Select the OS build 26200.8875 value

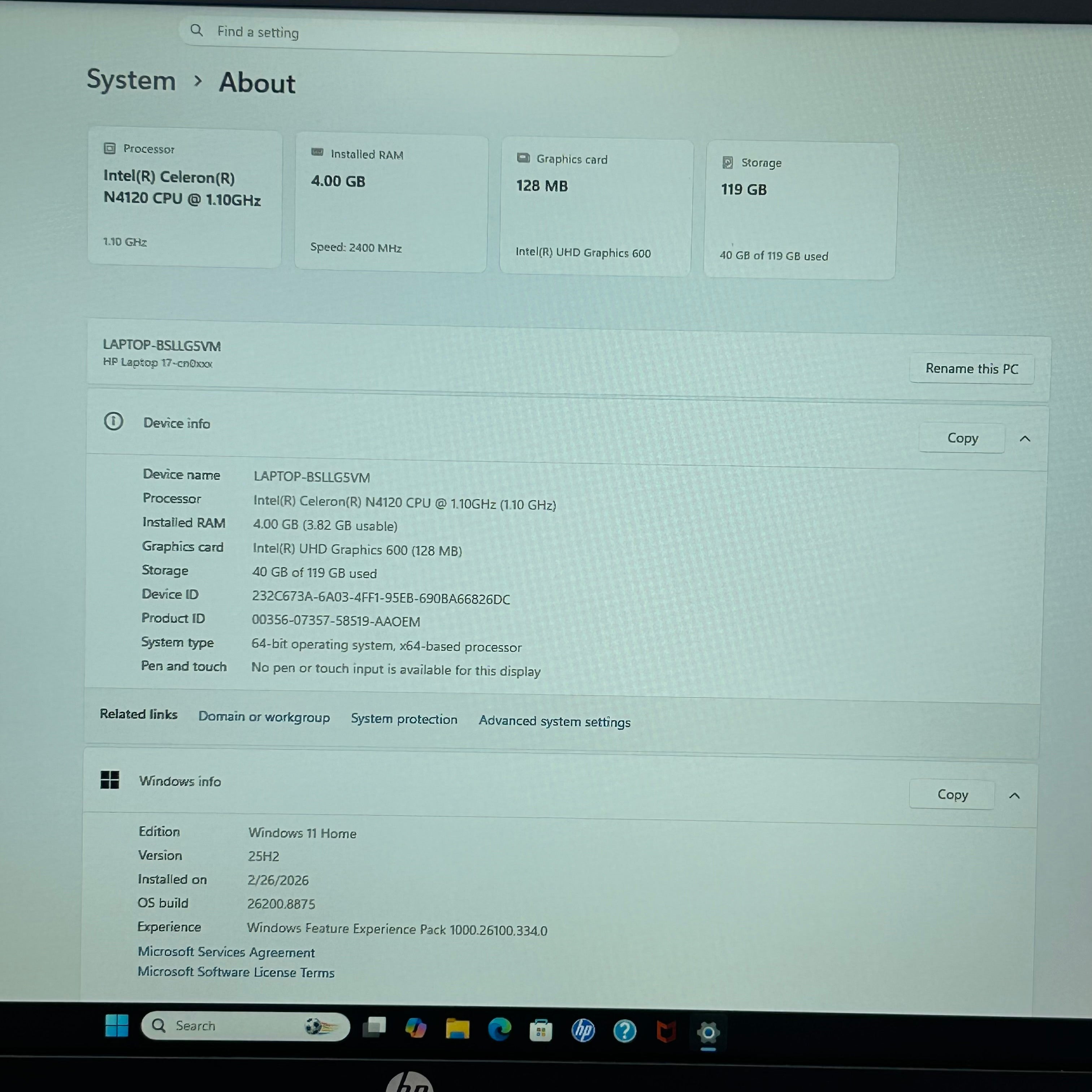[x=281, y=904]
